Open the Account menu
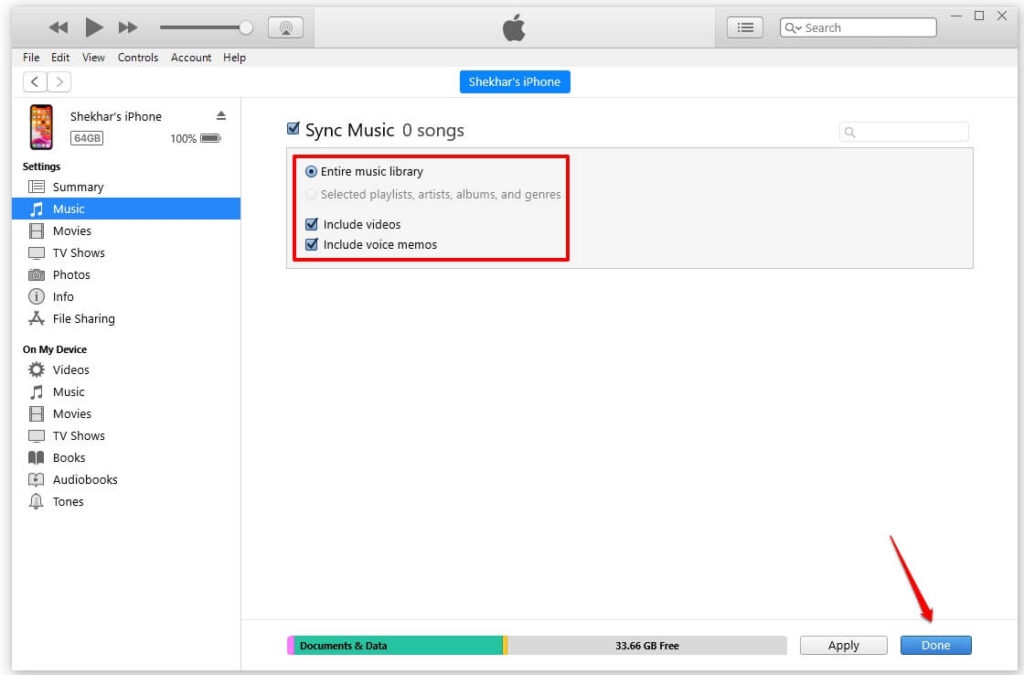The width and height of the screenshot is (1024, 675). (x=191, y=57)
